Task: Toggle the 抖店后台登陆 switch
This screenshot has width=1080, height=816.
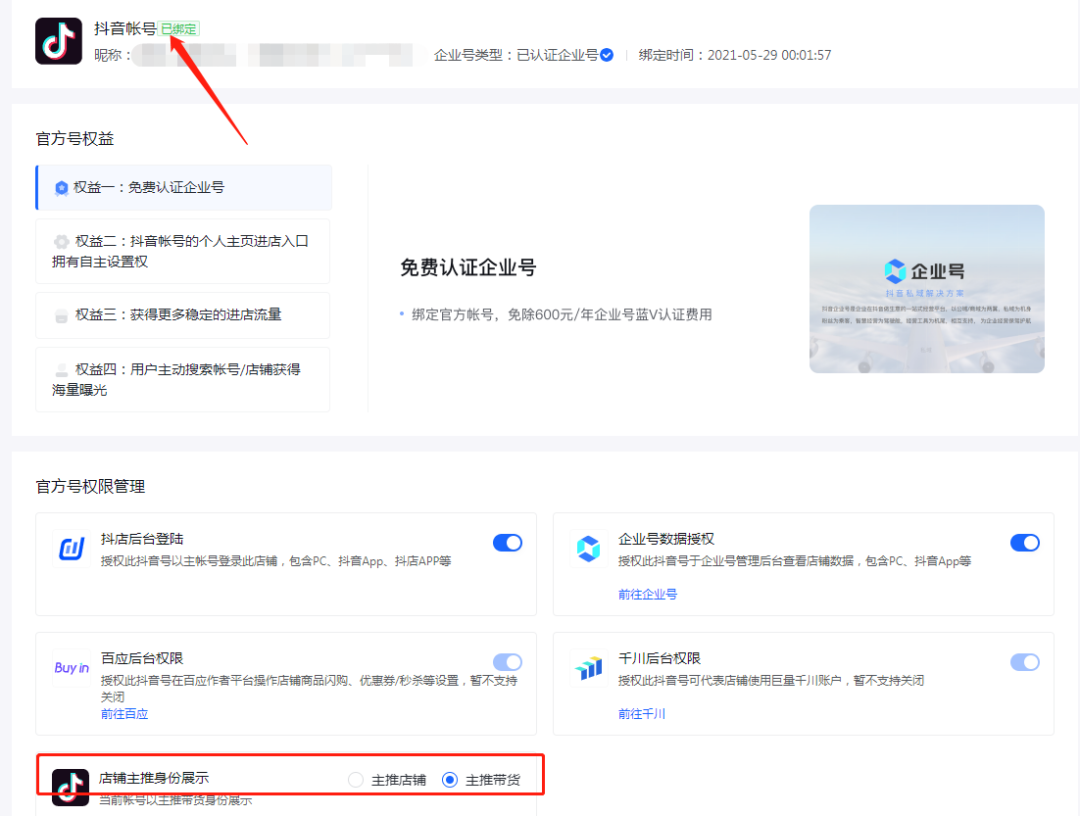Action: tap(508, 543)
